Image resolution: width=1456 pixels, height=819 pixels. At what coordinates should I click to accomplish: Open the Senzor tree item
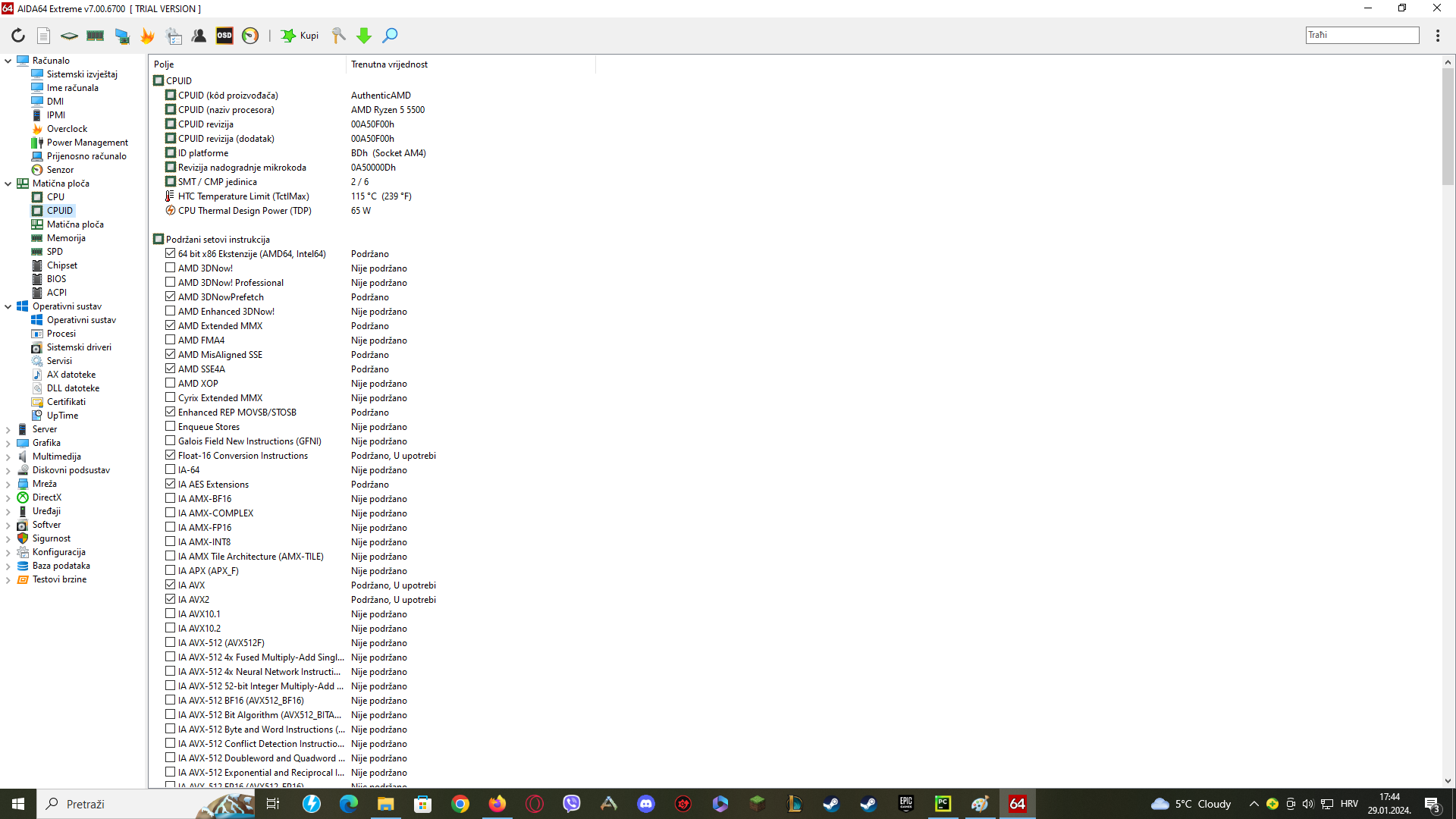tap(60, 170)
